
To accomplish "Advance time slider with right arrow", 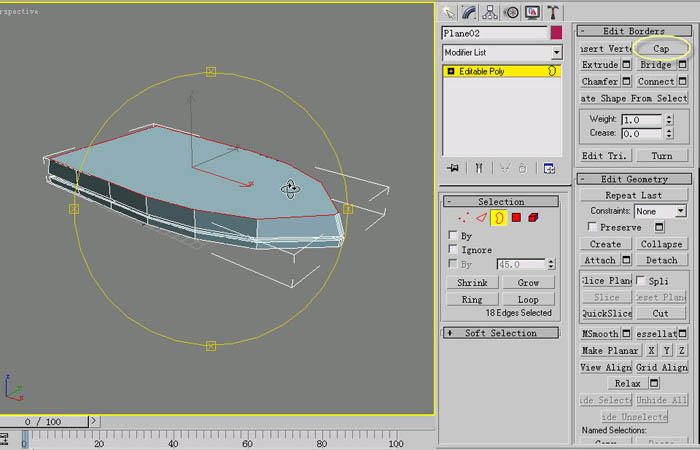I will [x=93, y=421].
